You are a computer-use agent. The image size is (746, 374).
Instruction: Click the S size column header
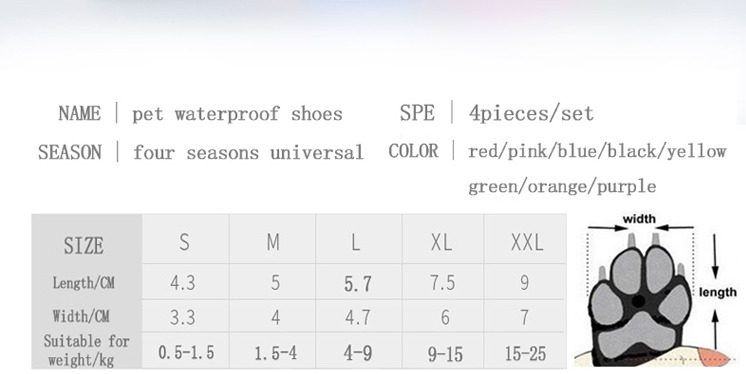(x=185, y=242)
